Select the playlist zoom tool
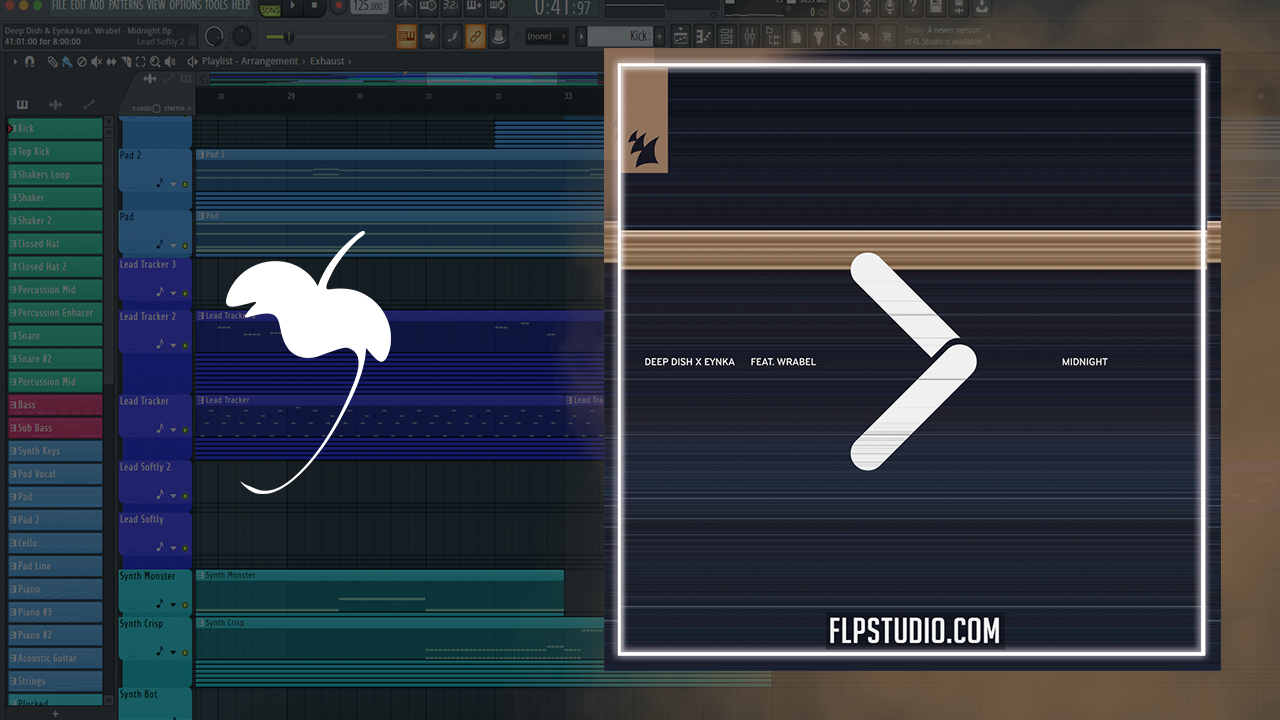This screenshot has height=720, width=1280. (x=155, y=61)
